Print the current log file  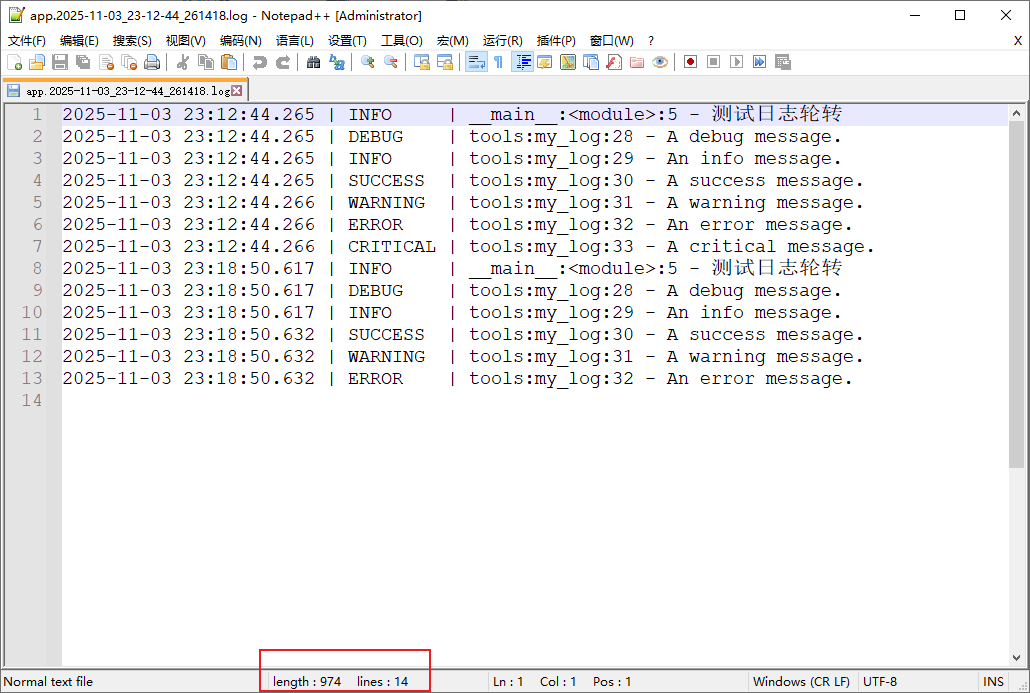[151, 61]
